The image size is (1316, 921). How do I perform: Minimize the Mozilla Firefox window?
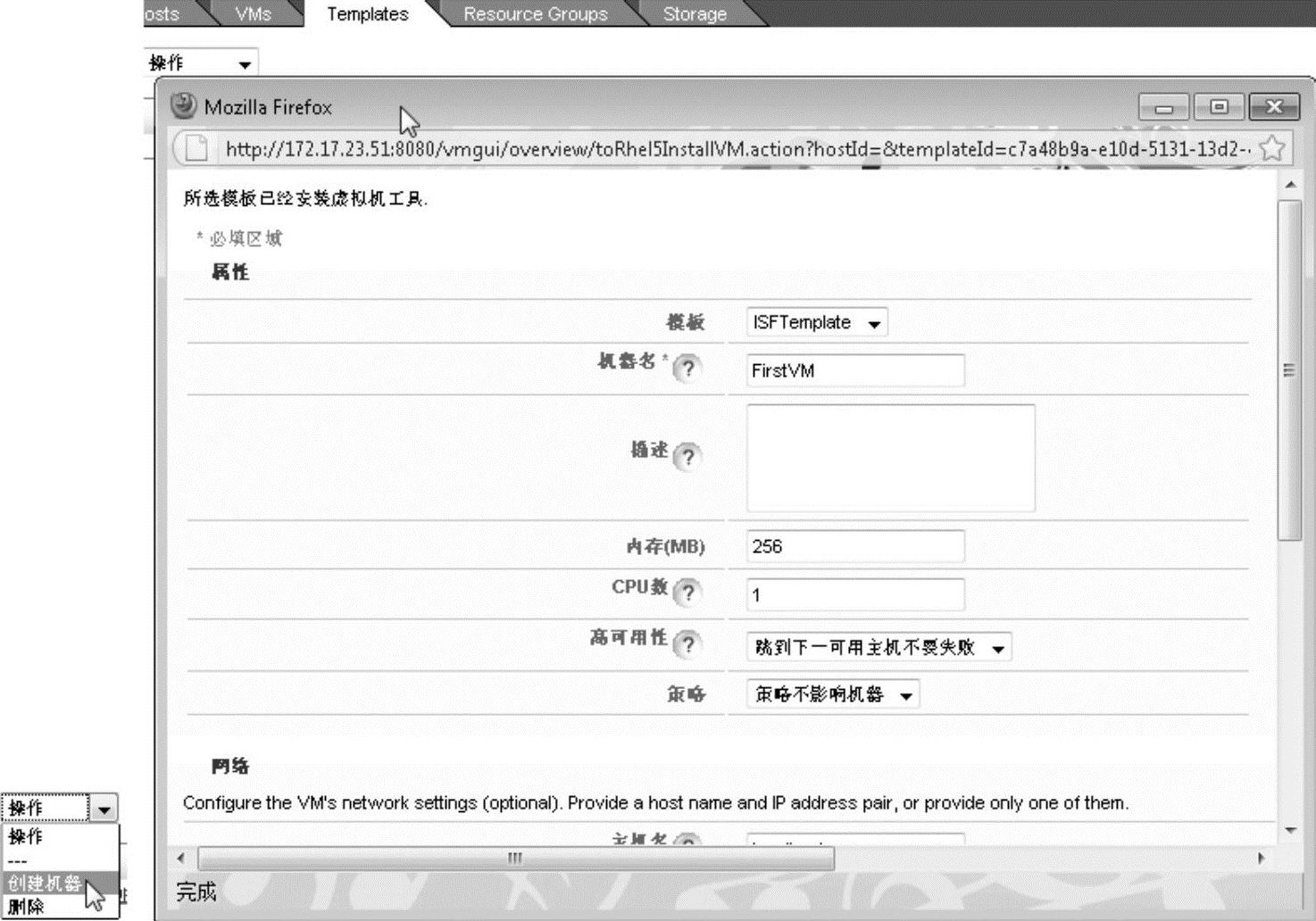(1163, 107)
